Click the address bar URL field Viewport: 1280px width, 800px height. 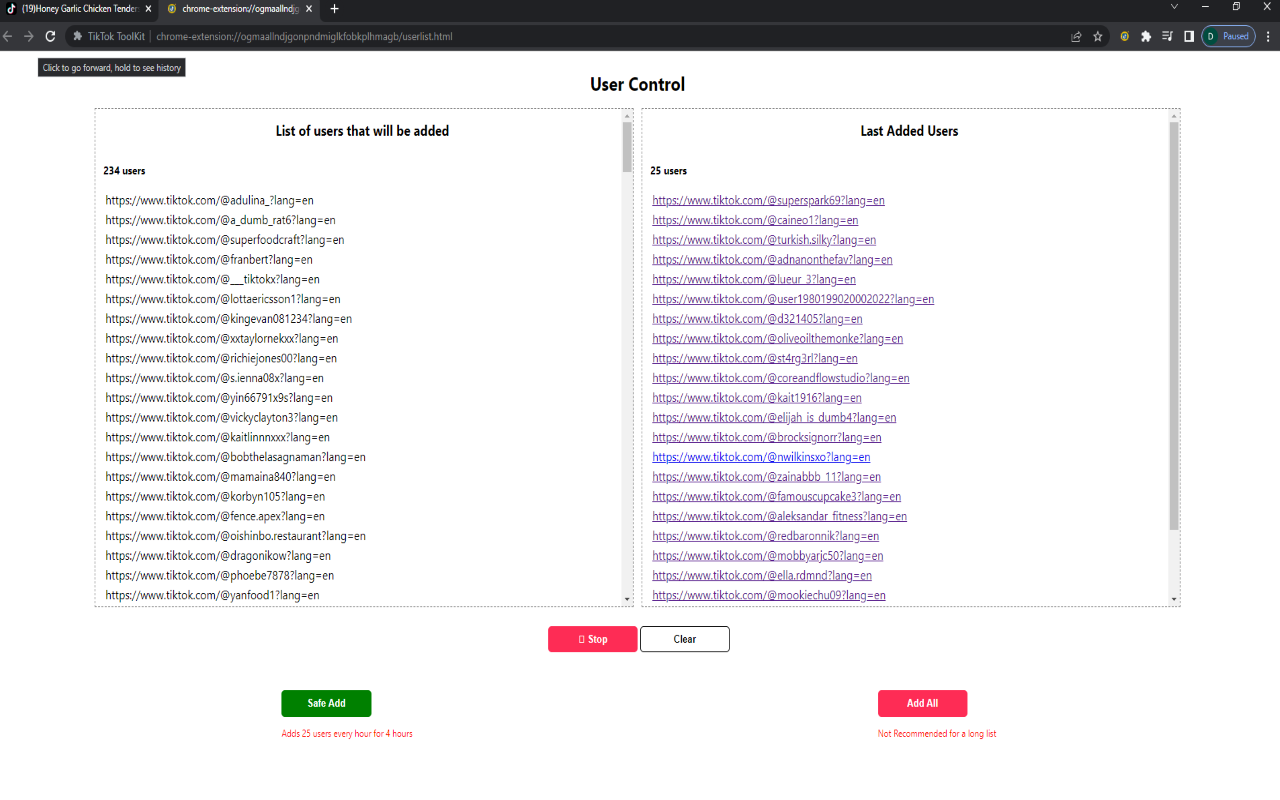coord(570,36)
